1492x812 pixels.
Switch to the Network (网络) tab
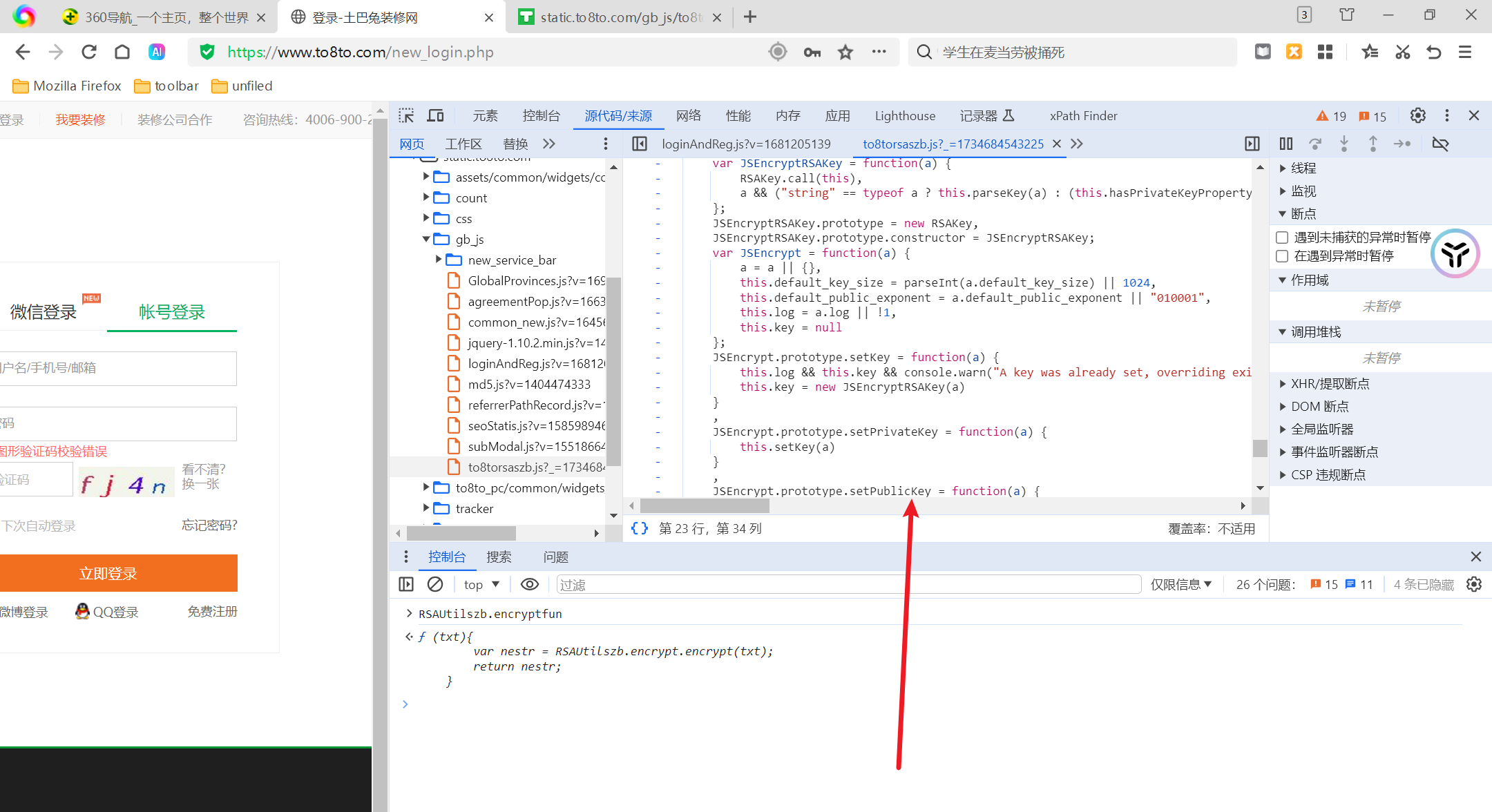(x=688, y=115)
